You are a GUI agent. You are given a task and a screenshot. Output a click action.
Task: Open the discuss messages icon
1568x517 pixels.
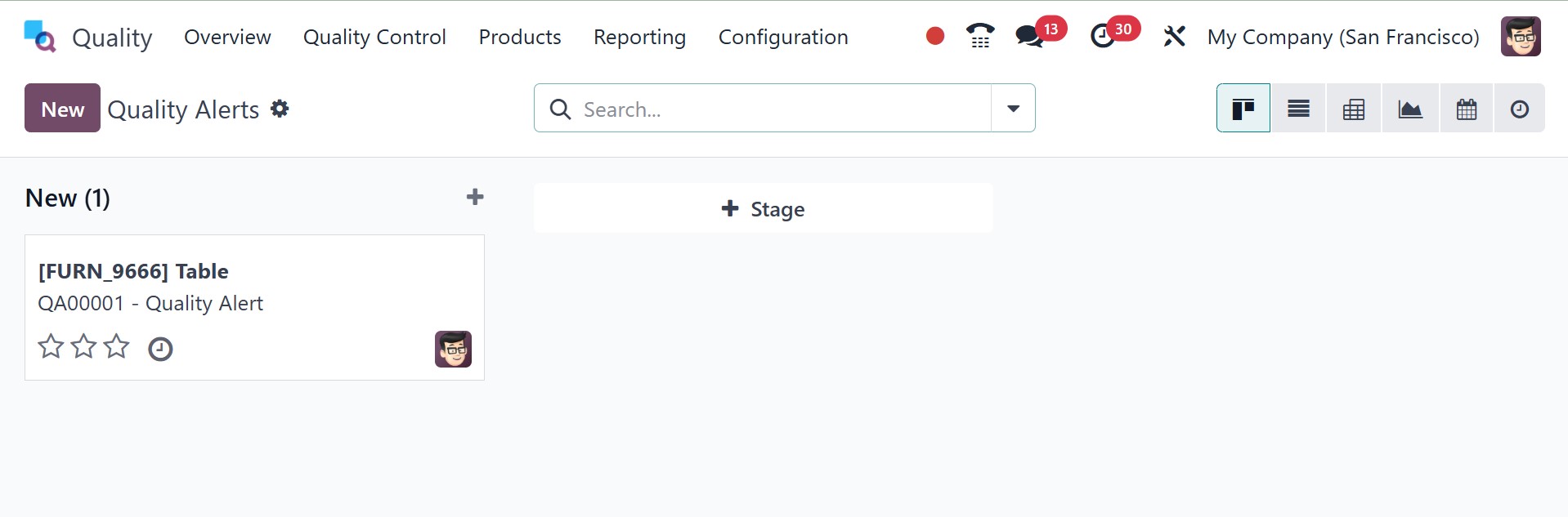(1029, 37)
